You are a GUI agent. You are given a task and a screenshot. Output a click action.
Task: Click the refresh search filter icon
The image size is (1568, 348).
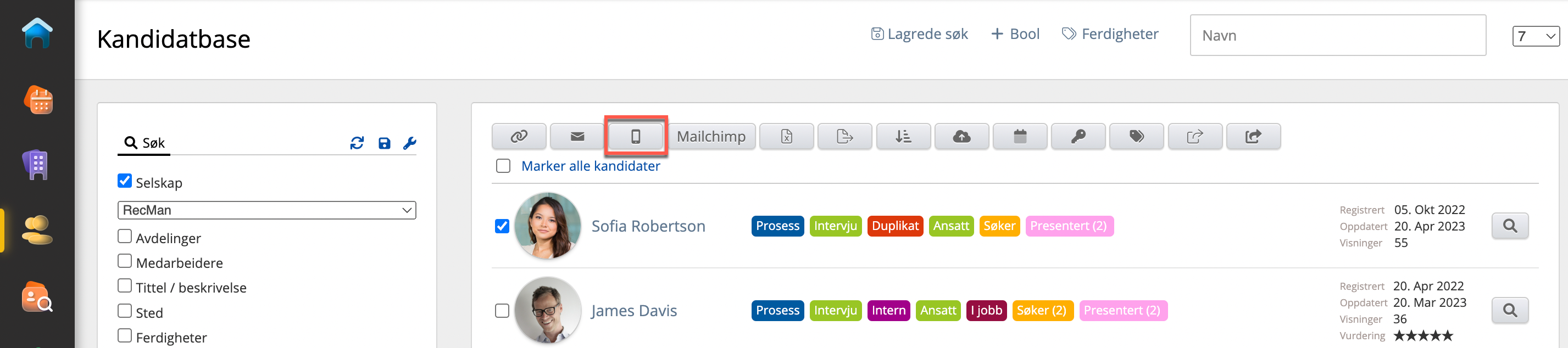click(x=357, y=143)
